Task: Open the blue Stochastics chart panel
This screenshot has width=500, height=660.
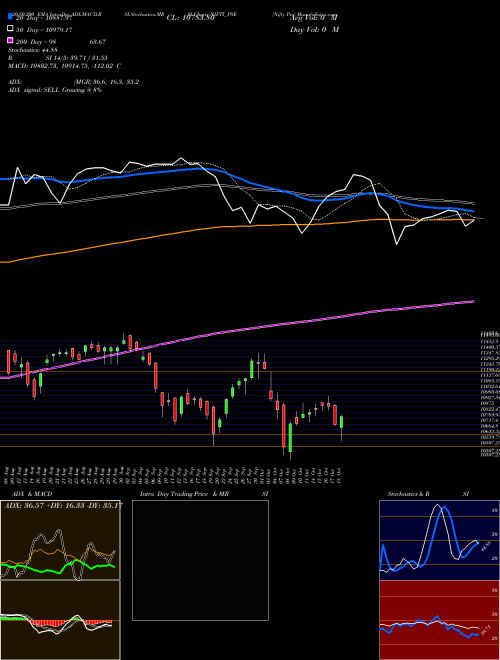Action: point(439,540)
